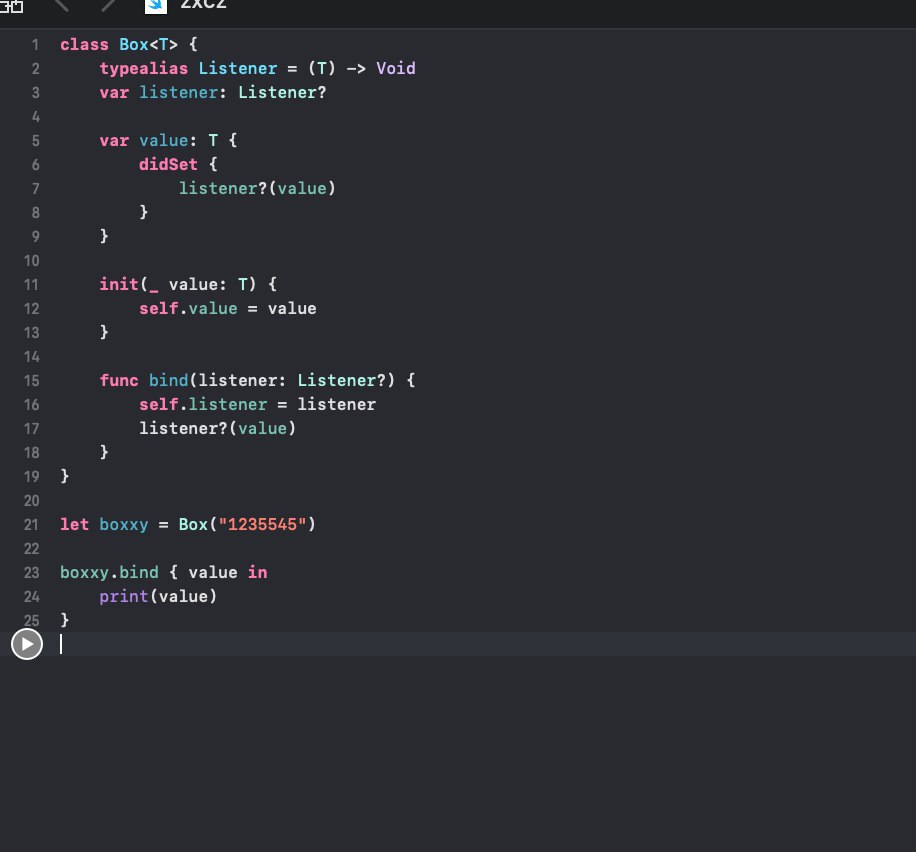Screen dimensions: 916x852
Task: Click the 'bind' function name on line 15
Action: click(168, 380)
